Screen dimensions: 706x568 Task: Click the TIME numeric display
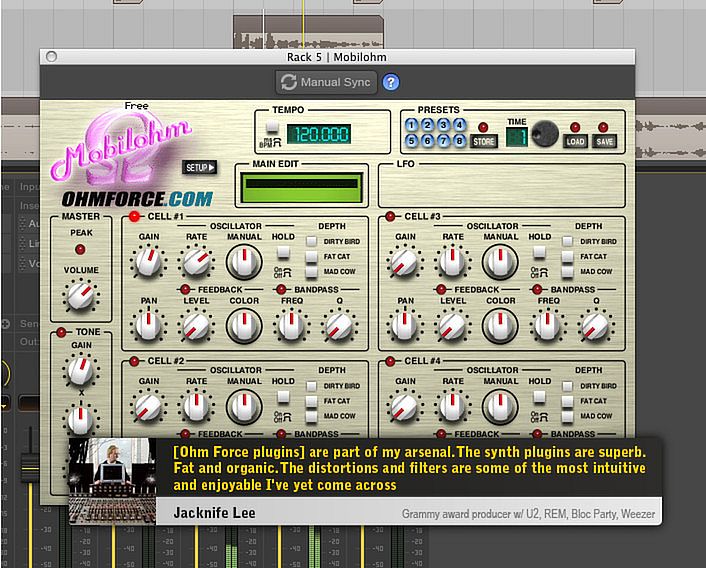point(517,137)
